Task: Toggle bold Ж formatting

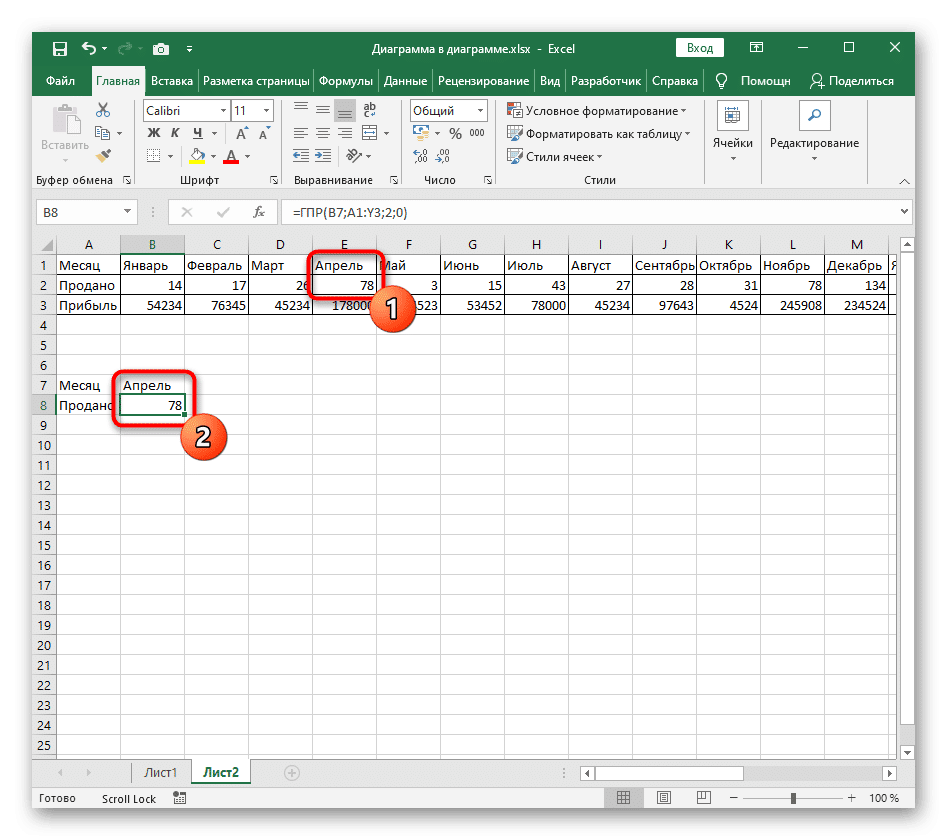Action: pyautogui.click(x=154, y=134)
